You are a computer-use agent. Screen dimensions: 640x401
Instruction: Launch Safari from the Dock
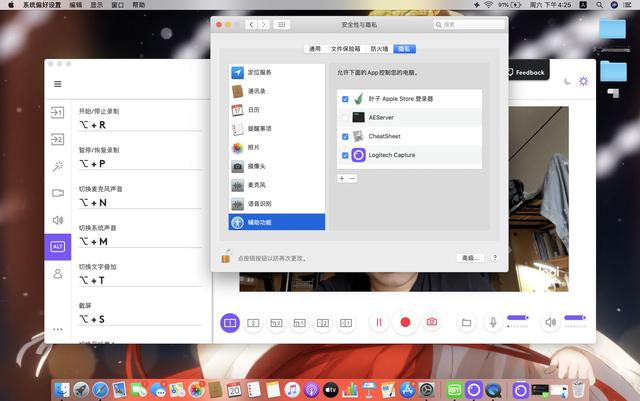pyautogui.click(x=100, y=390)
